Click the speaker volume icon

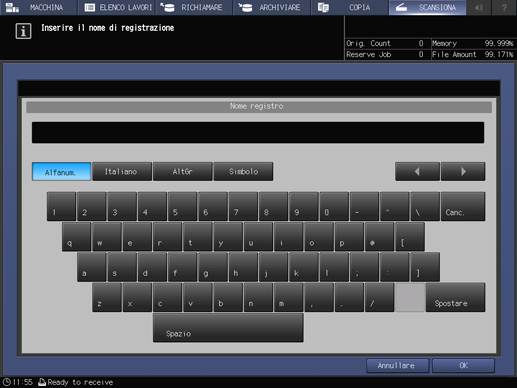pyautogui.click(x=479, y=7)
